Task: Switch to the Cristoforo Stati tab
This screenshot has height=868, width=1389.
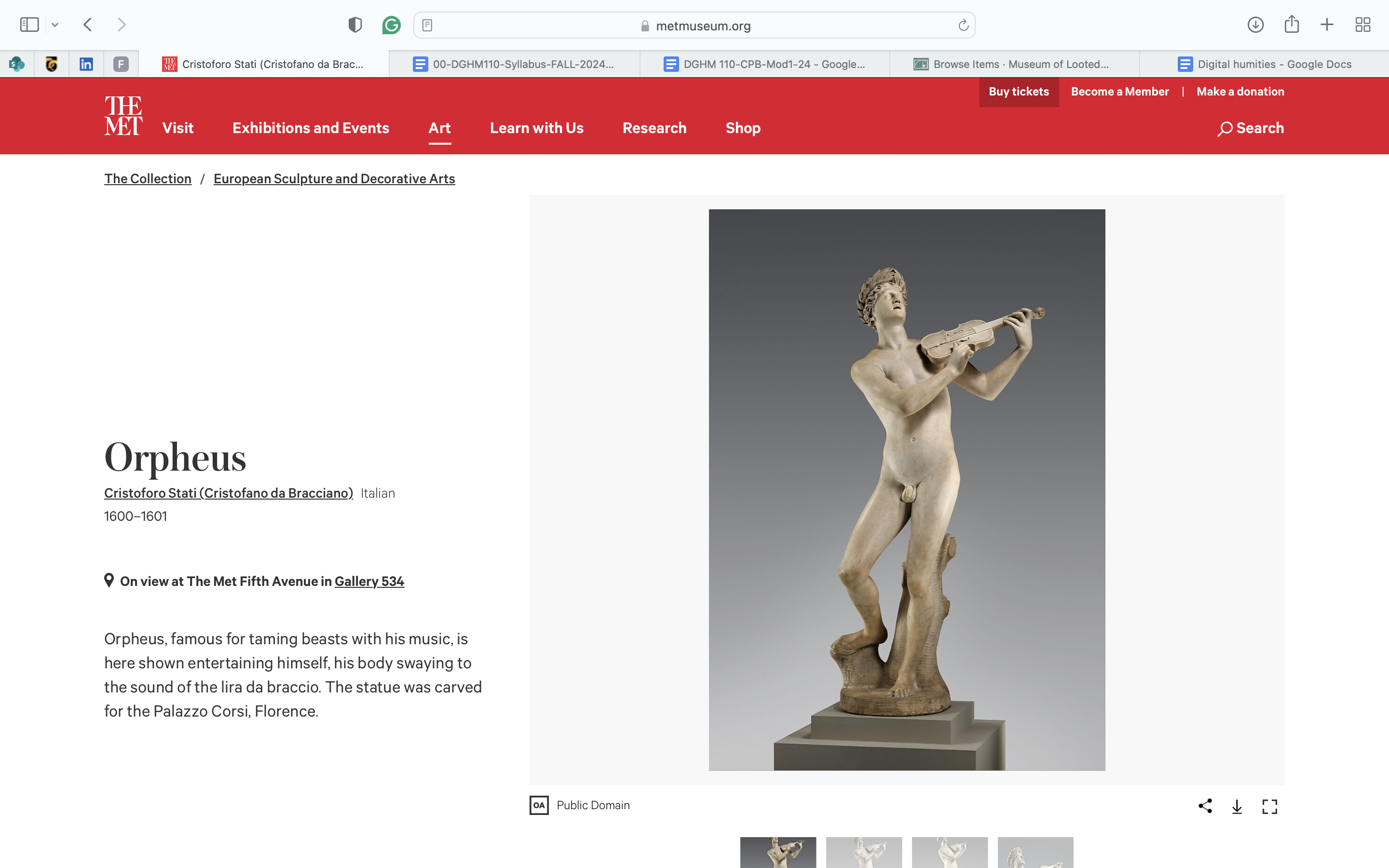Action: (x=263, y=64)
